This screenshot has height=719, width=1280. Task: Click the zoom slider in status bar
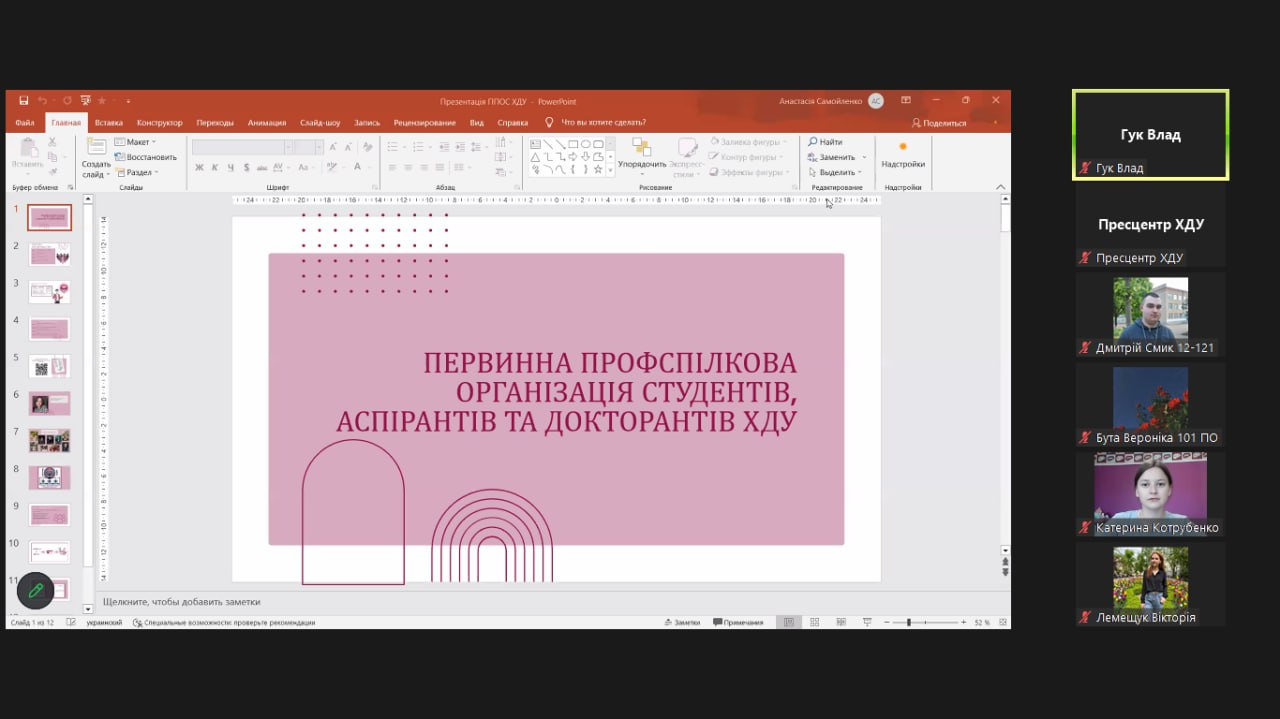tap(925, 622)
